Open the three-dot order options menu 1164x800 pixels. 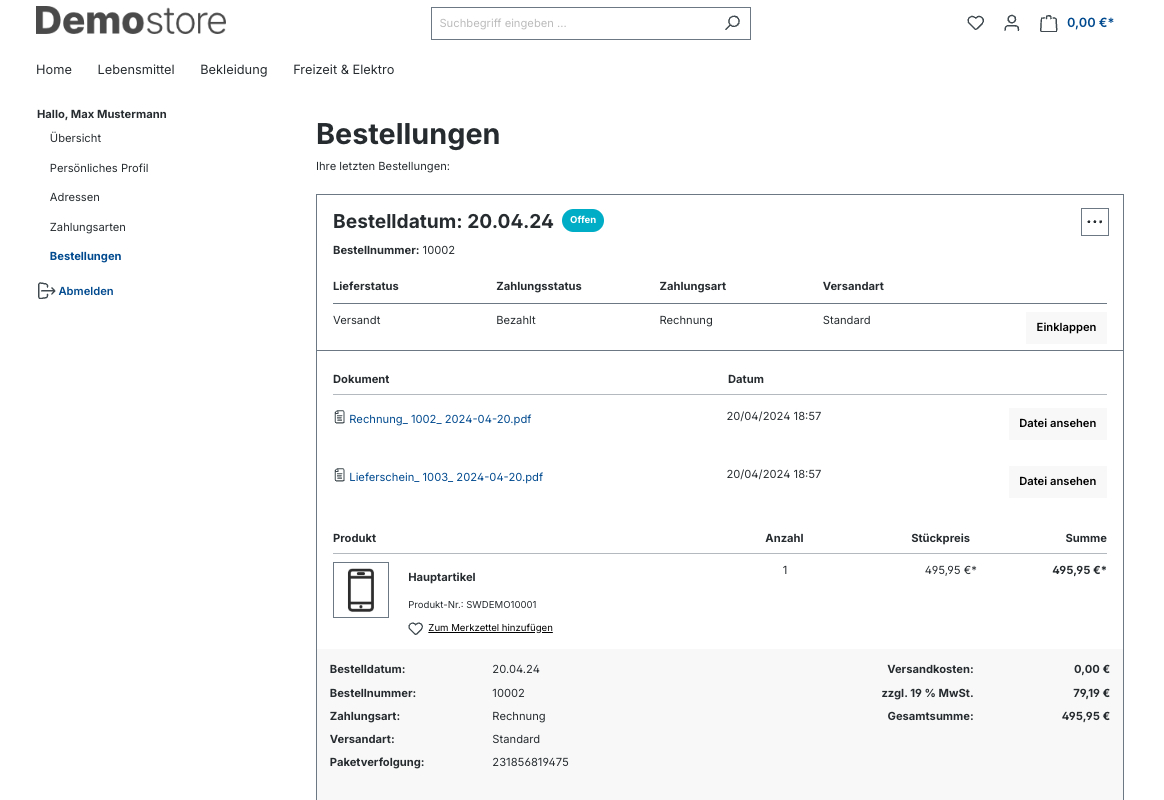[x=1094, y=222]
